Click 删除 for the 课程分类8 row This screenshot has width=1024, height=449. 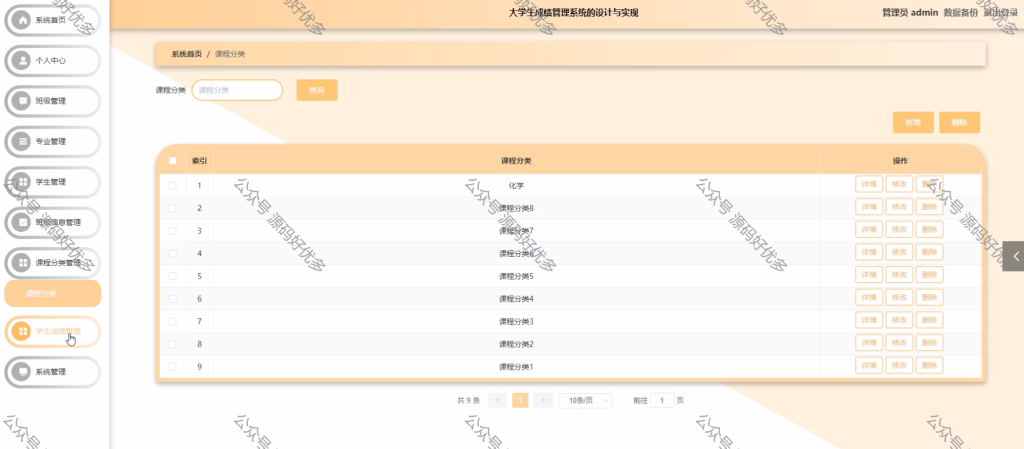tap(929, 207)
